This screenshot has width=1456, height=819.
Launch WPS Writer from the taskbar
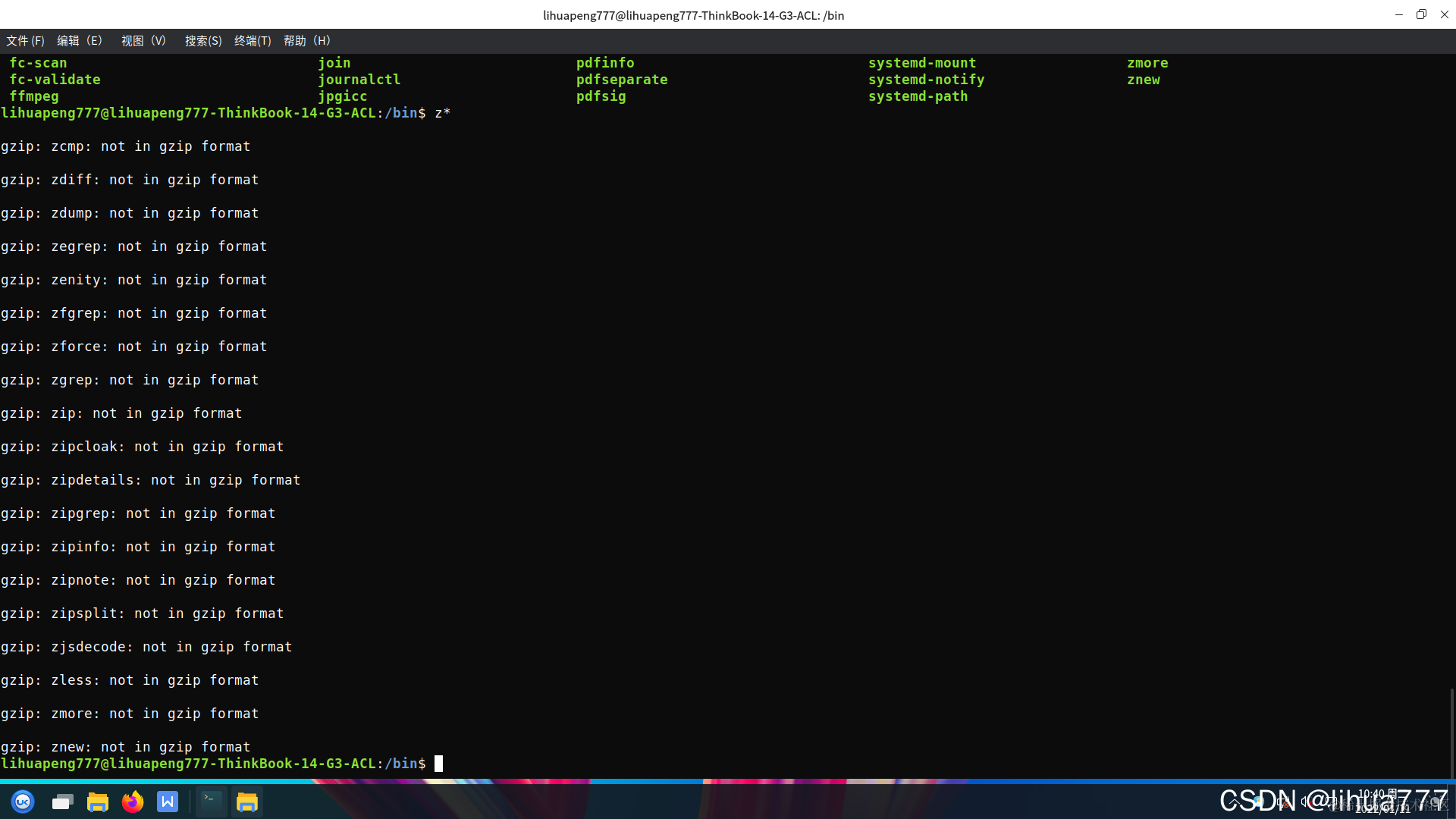click(168, 802)
